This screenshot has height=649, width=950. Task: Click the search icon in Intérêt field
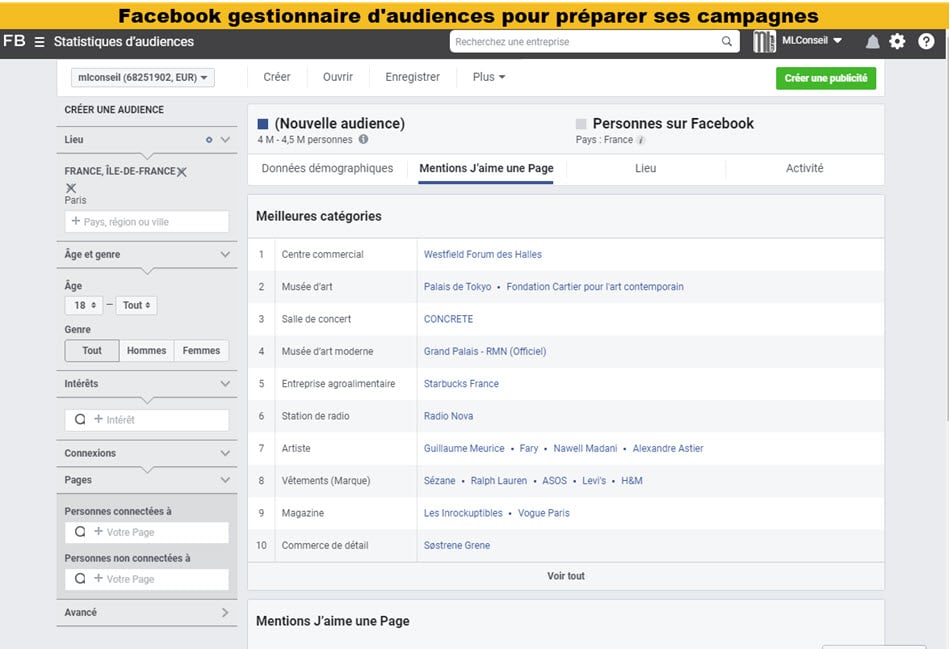tap(80, 419)
